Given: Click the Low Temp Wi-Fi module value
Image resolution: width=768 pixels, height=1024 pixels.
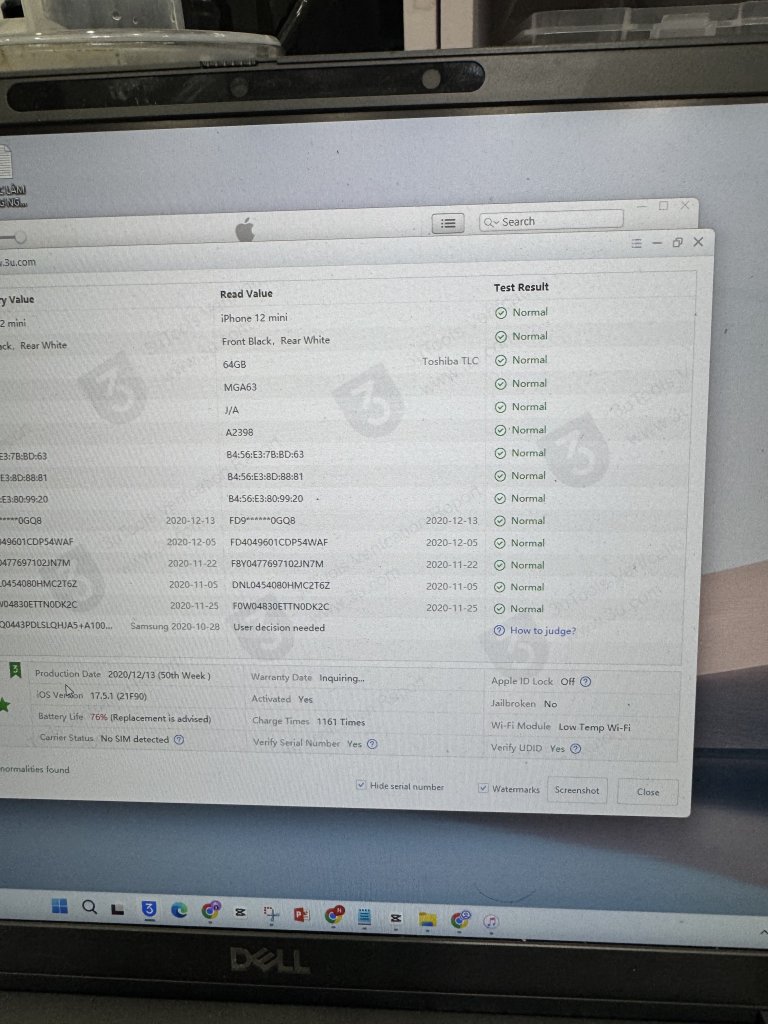Looking at the screenshot, I should tap(594, 727).
